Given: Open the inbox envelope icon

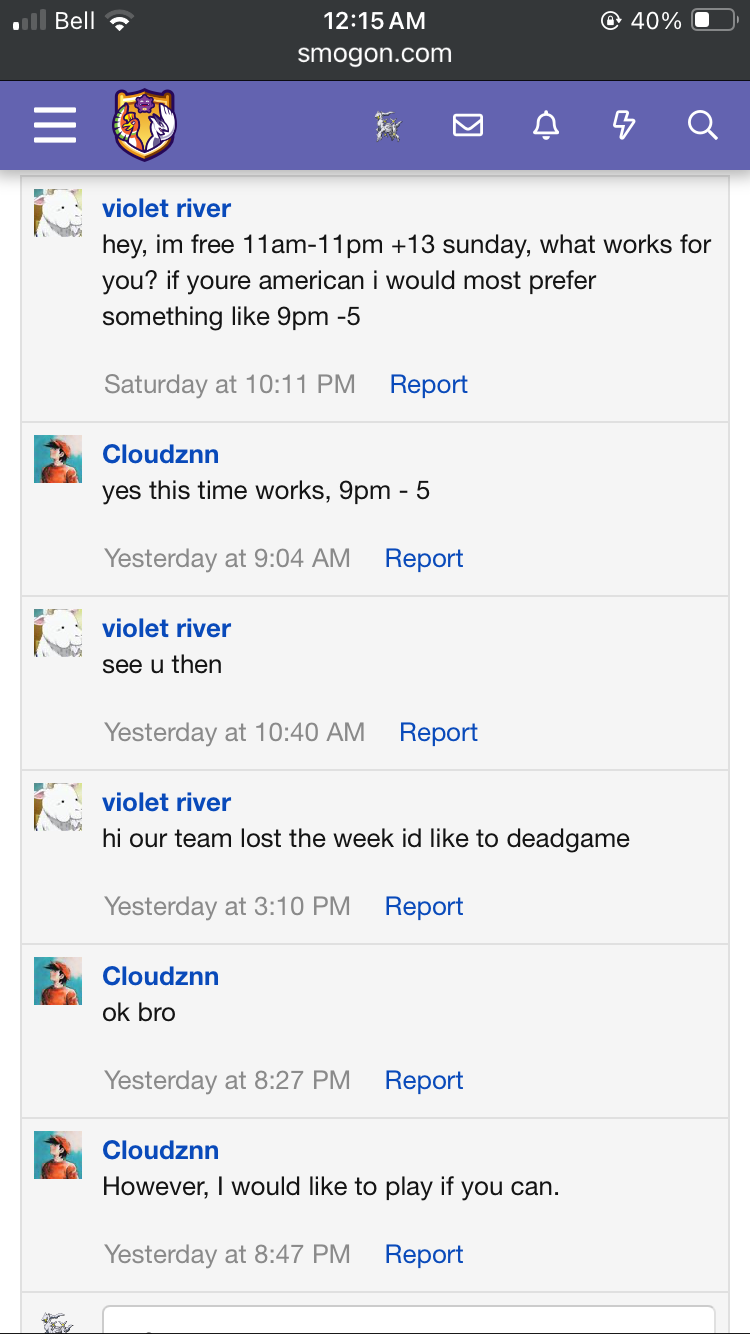Looking at the screenshot, I should point(467,125).
